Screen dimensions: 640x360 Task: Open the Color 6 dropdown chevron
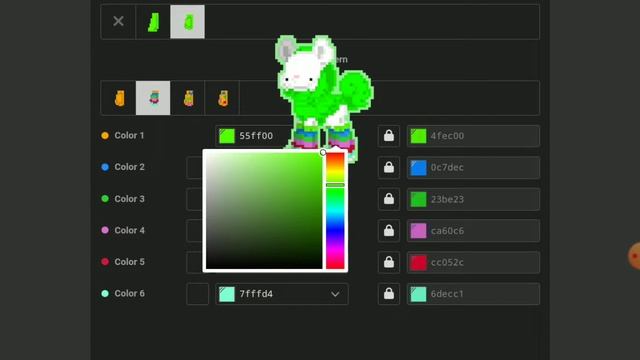[335, 294]
